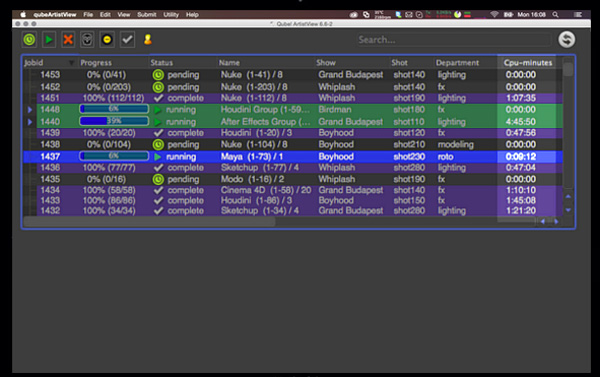Open the Edit menu
600x377 pixels.
pos(105,15)
